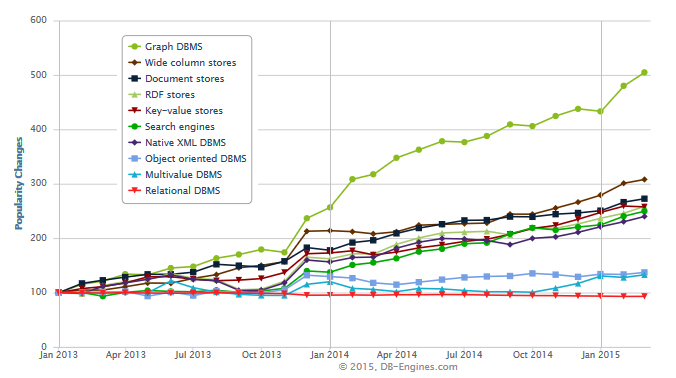The width and height of the screenshot is (676, 378).
Task: Open the DB-Engines.com copyright link
Action: pos(397,367)
